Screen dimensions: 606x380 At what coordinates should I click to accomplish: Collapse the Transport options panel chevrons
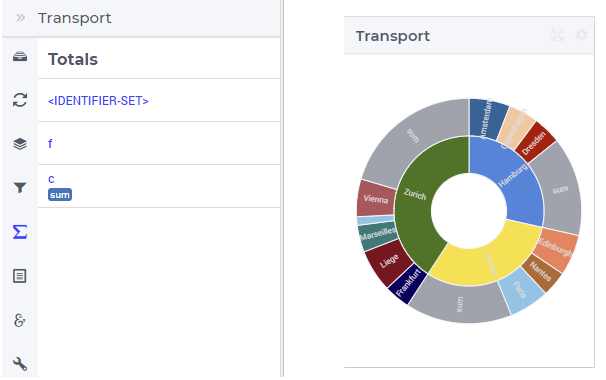click(x=20, y=18)
